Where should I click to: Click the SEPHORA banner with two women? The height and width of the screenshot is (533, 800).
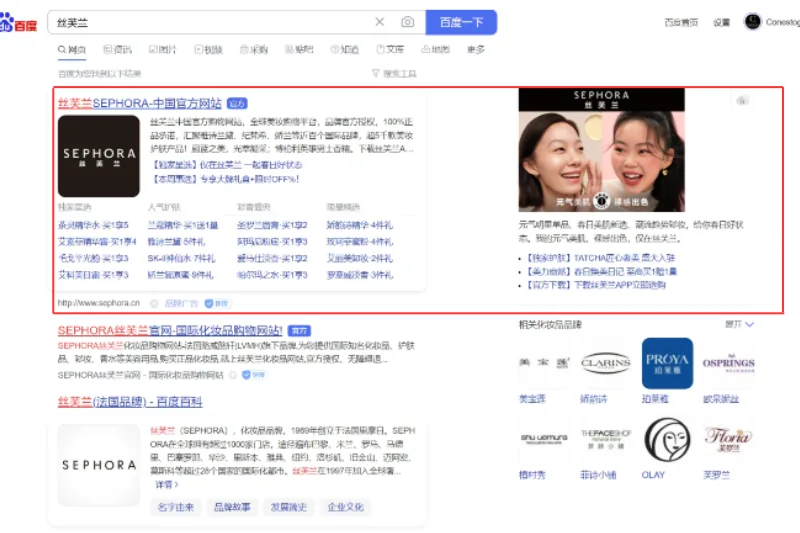pos(602,150)
